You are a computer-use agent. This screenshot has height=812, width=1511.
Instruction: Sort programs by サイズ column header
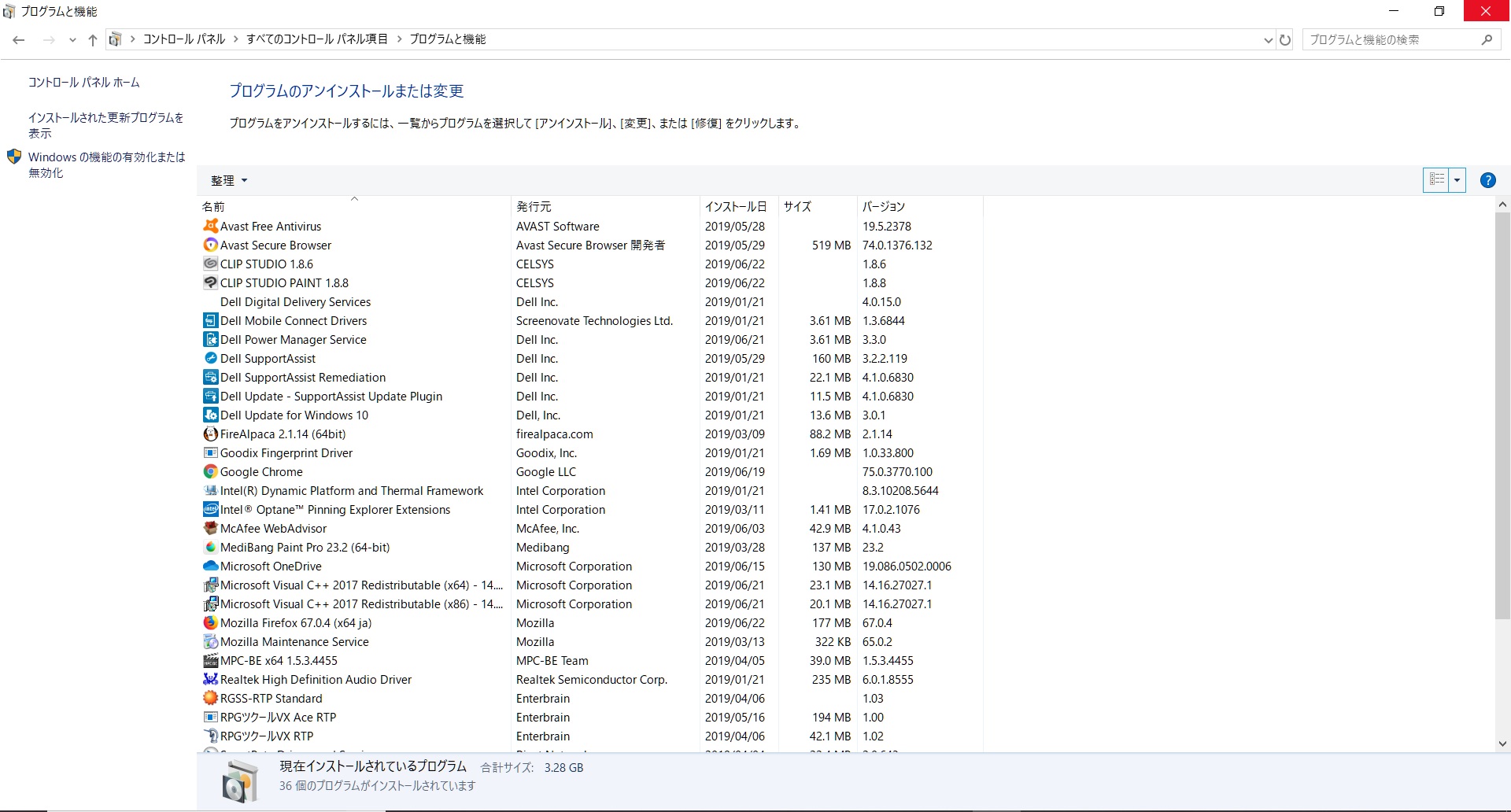(797, 206)
